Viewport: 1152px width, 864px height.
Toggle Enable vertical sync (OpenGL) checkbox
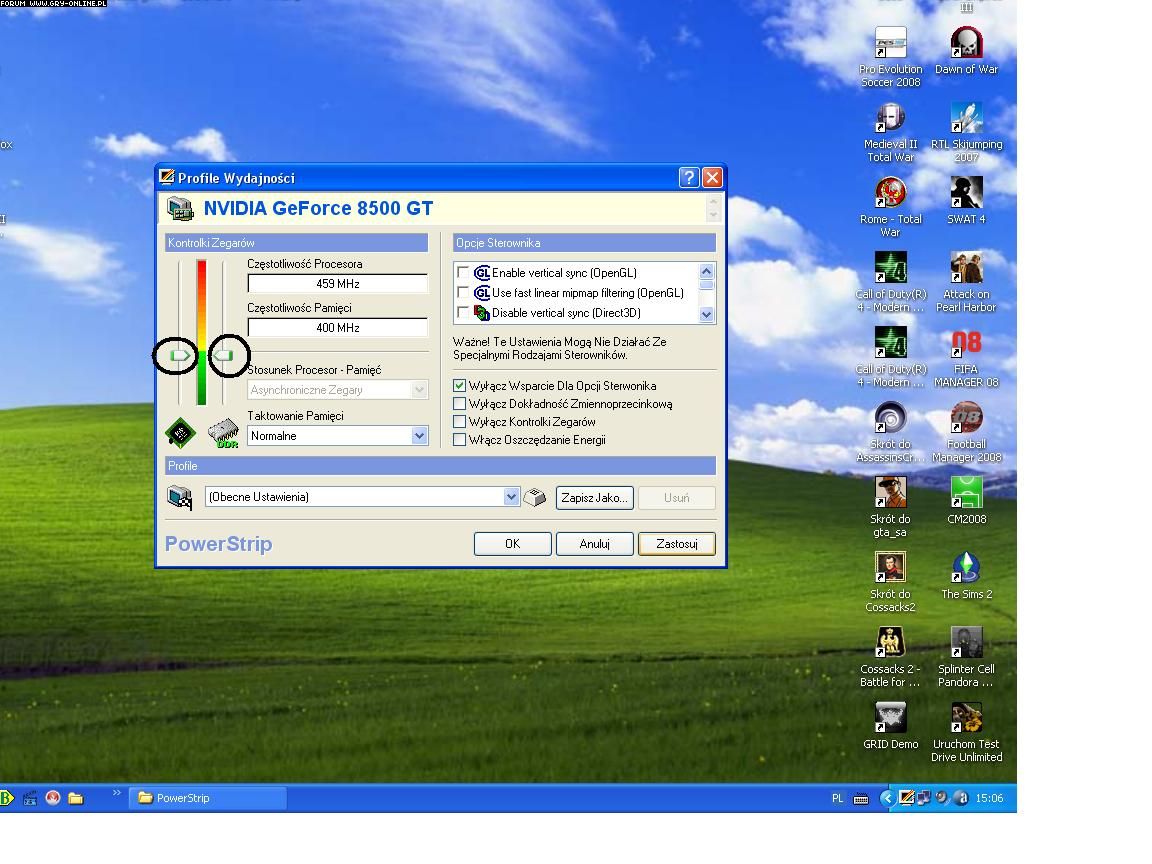click(463, 273)
